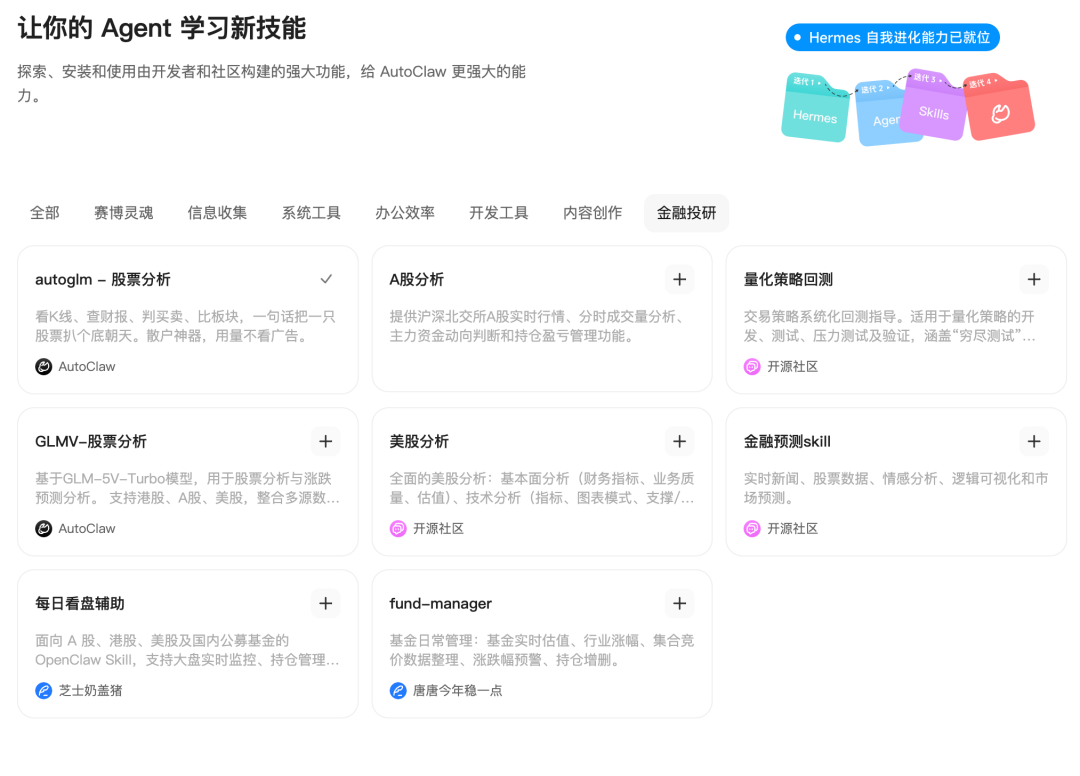The width and height of the screenshot is (1080, 776).
Task: Add the fund-manager skill
Action: pyautogui.click(x=680, y=603)
